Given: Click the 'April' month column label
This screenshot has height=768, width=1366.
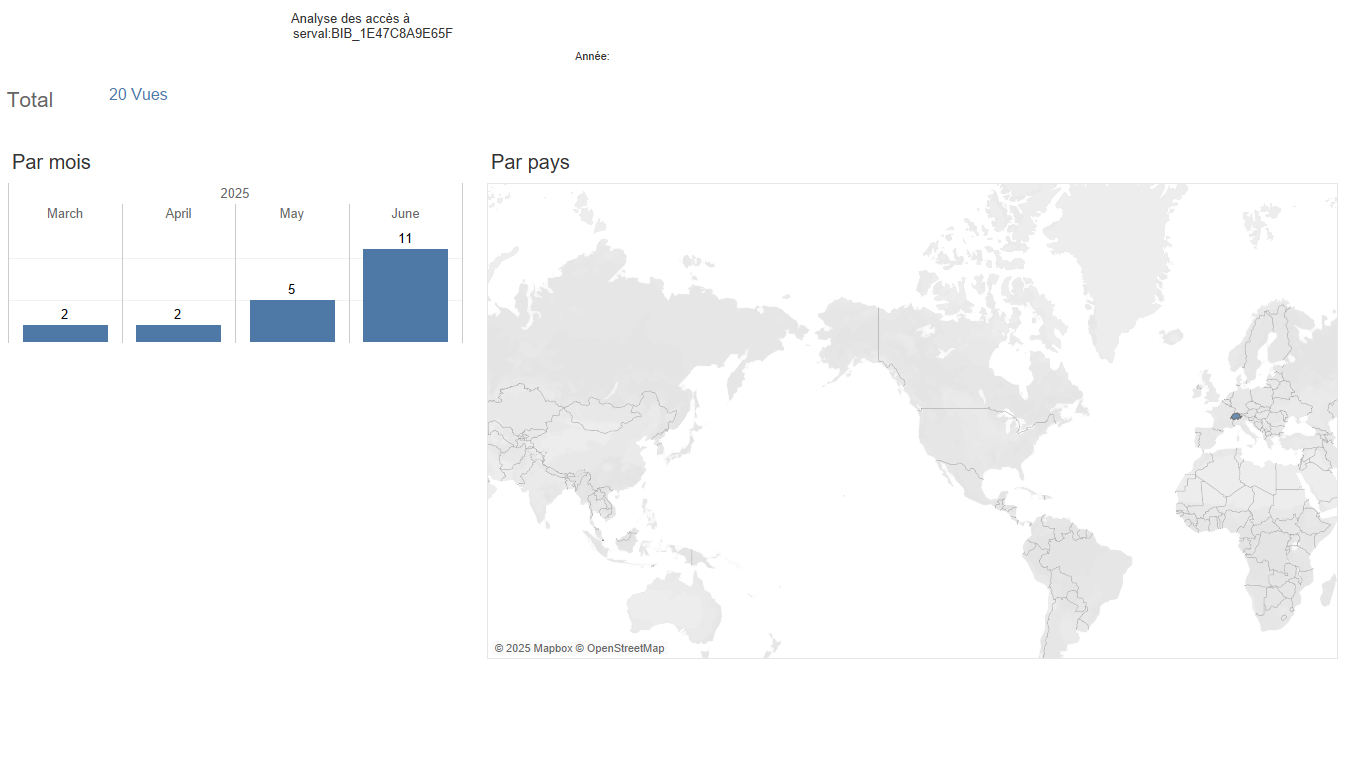Looking at the screenshot, I should pyautogui.click(x=178, y=214).
